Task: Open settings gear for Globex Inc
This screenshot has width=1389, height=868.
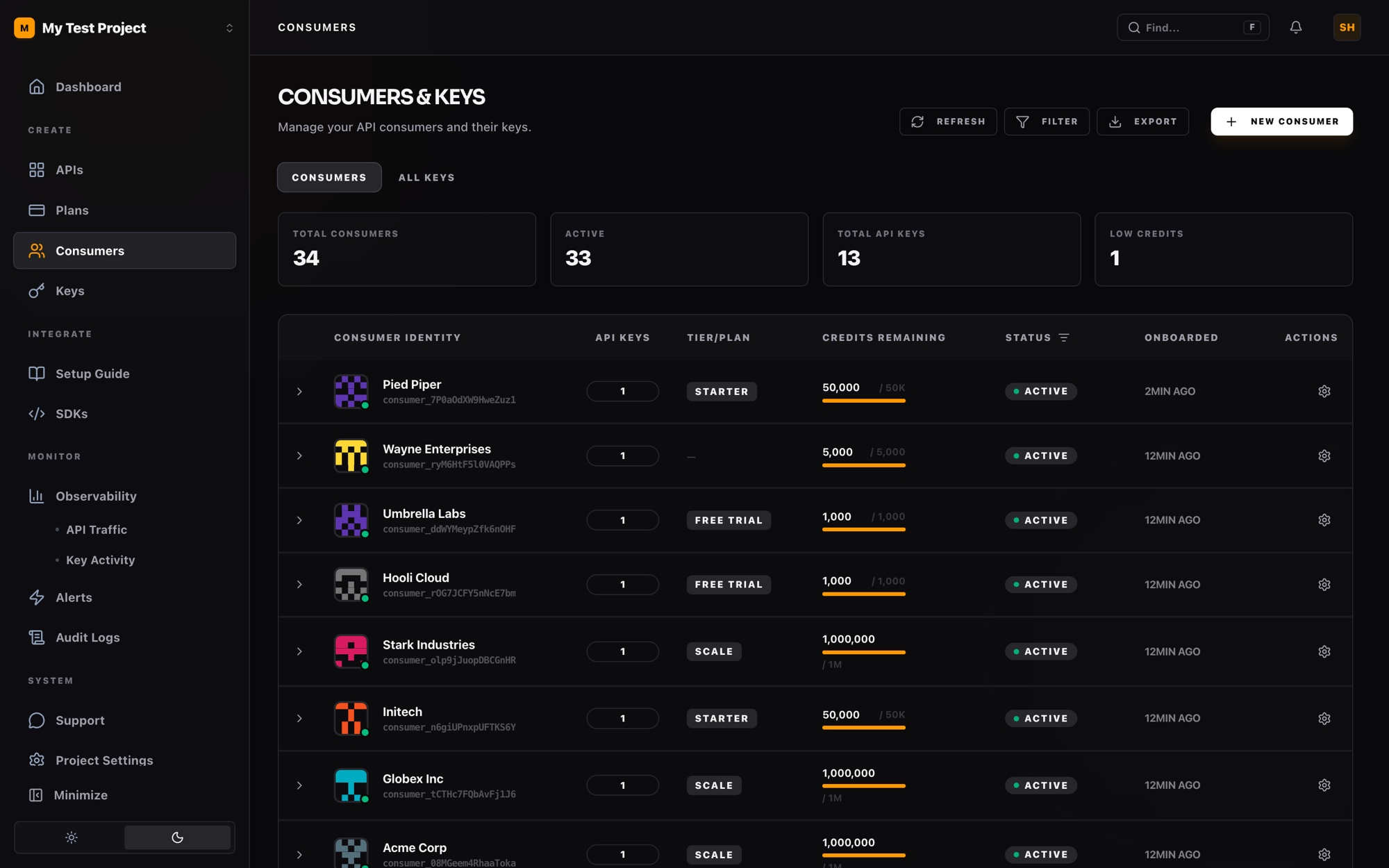Action: [1324, 785]
